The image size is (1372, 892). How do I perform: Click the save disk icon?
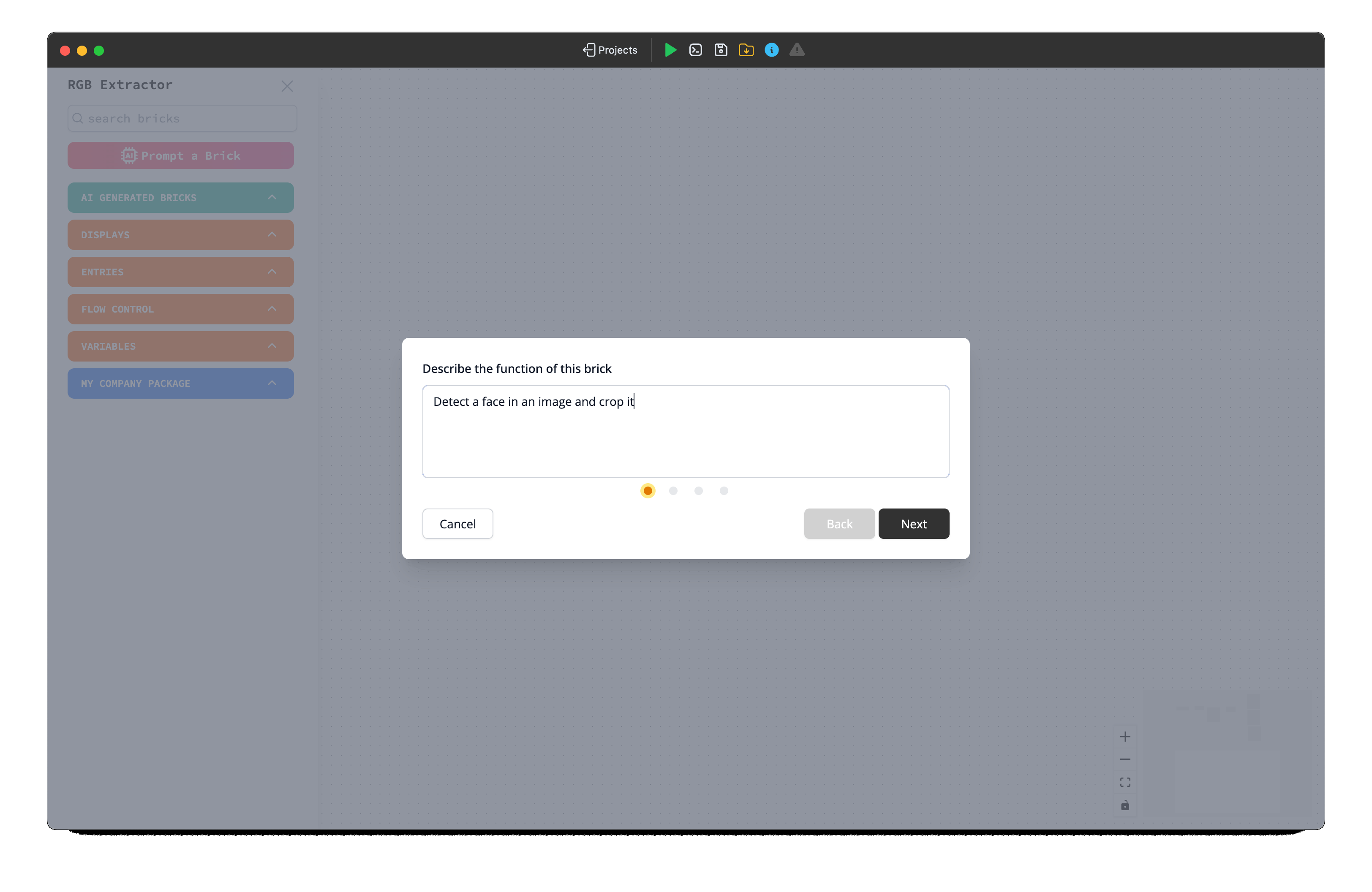(x=721, y=50)
